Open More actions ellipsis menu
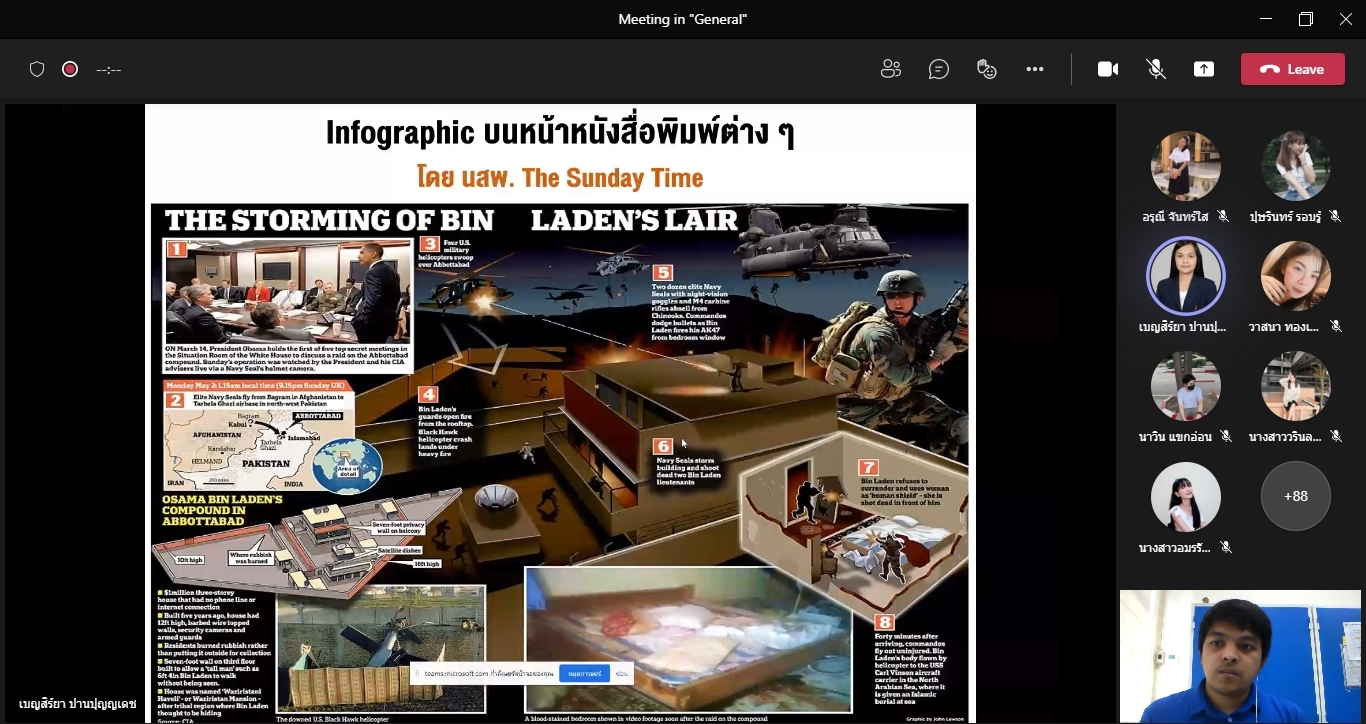Screen dimensions: 1366x724 coord(1035,69)
